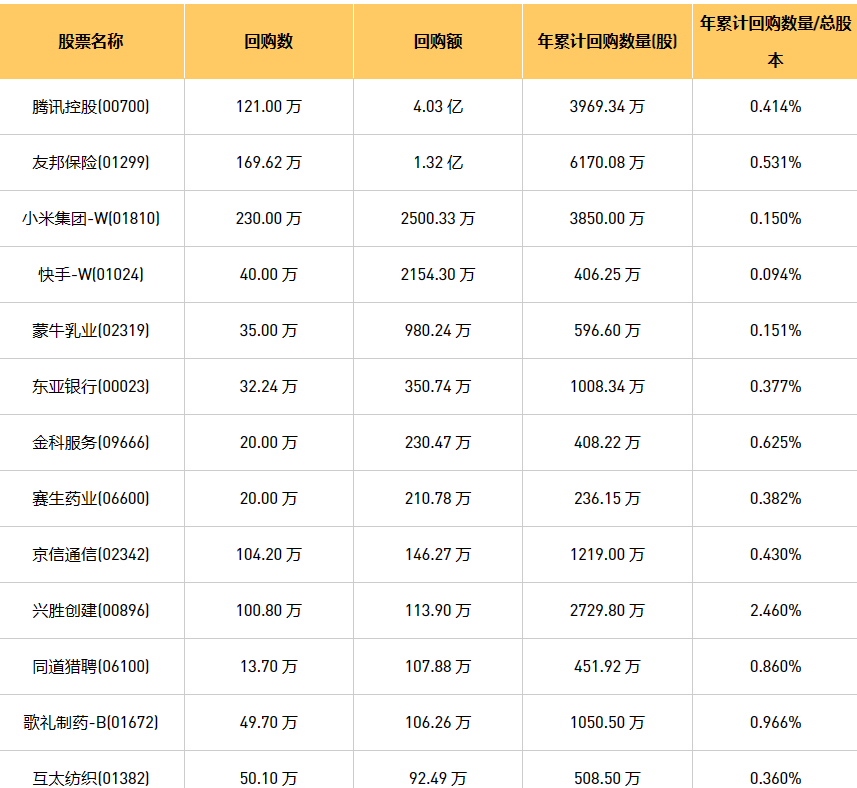Click the 113.90 万 buyback amount cell
Screen dimensions: 857x788
[x=438, y=610]
